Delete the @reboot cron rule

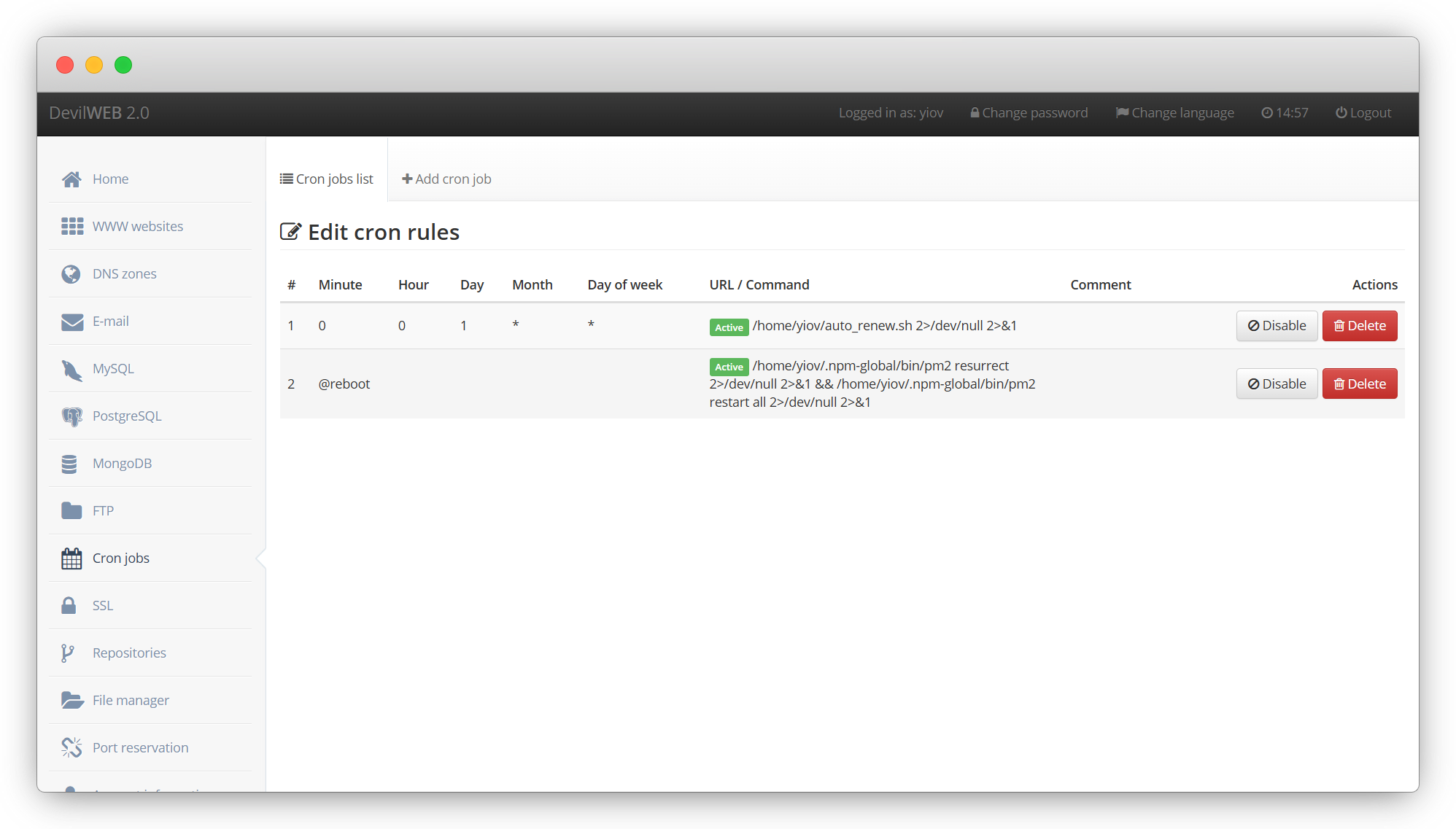point(1360,384)
